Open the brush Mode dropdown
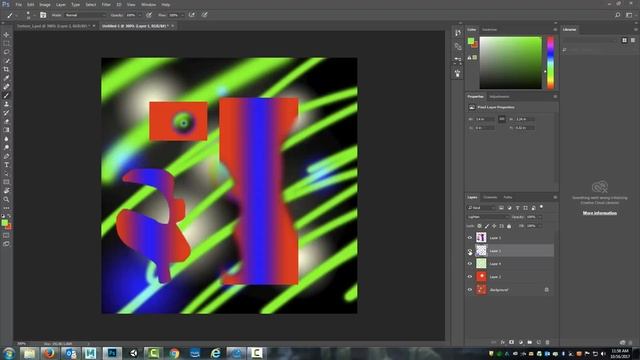The image size is (640, 360). (85, 15)
